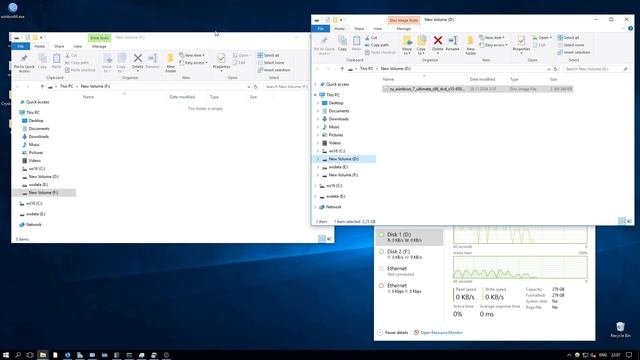Switch to large icons view in F: window
Viewport: 640px width, 360px height.
pos(329,239)
